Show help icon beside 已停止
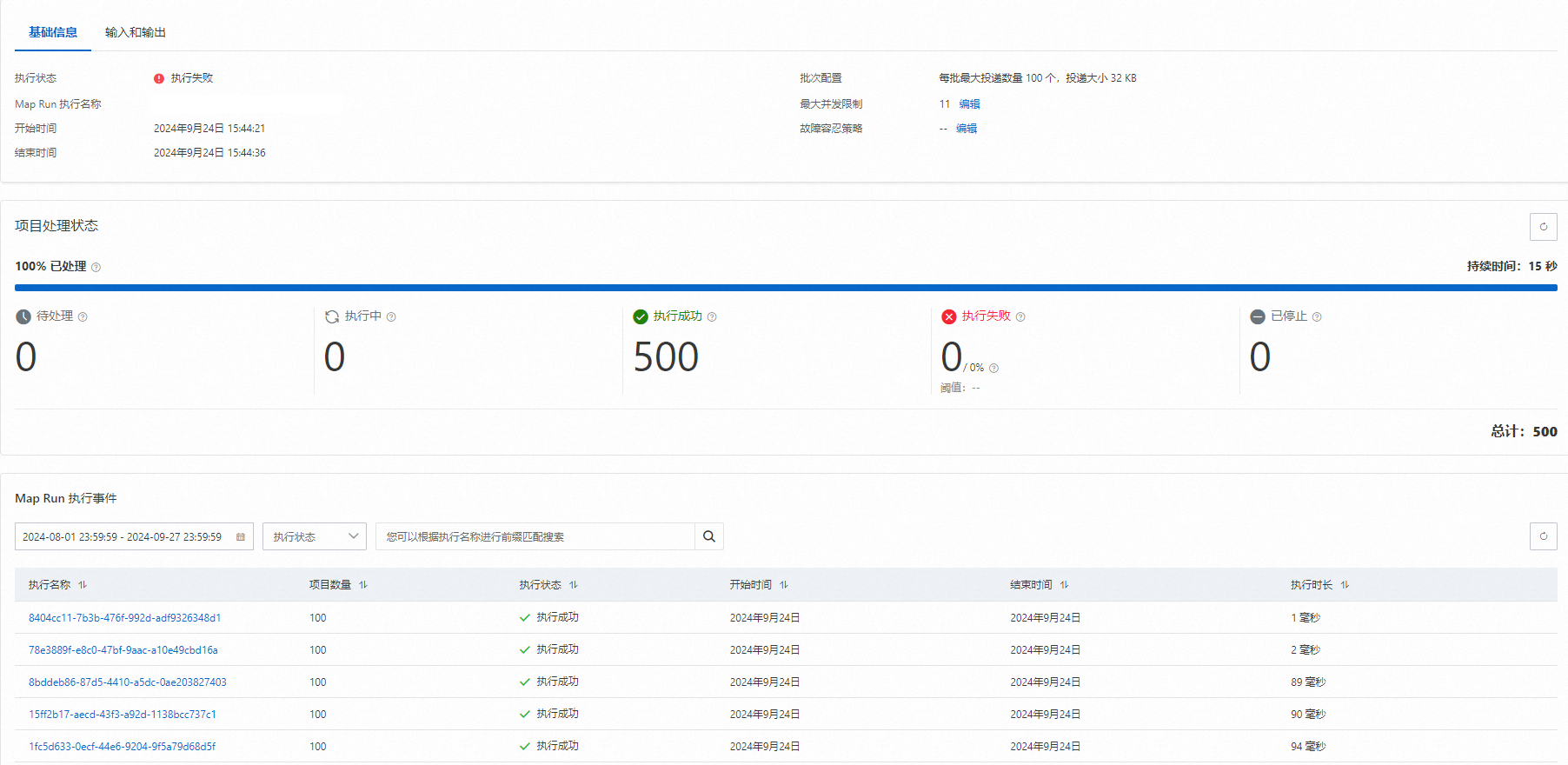 (x=1317, y=316)
